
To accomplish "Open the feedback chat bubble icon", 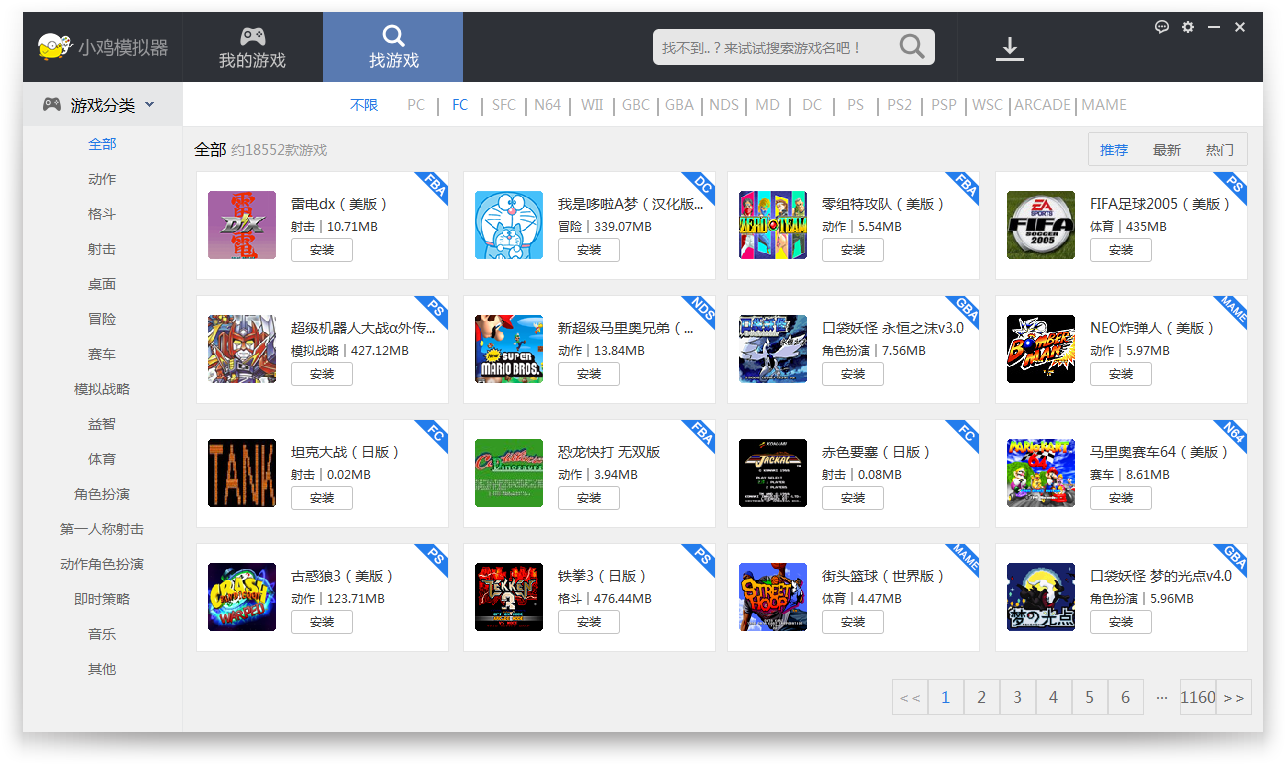I will pyautogui.click(x=1162, y=27).
